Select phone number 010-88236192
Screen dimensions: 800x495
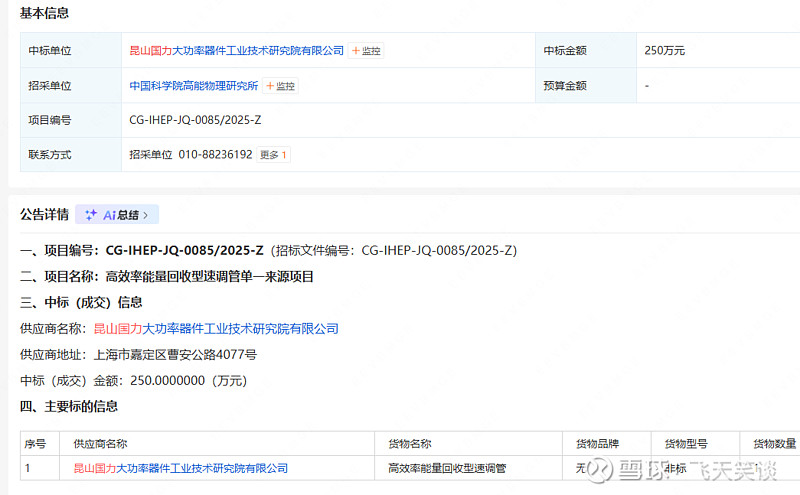click(x=215, y=155)
